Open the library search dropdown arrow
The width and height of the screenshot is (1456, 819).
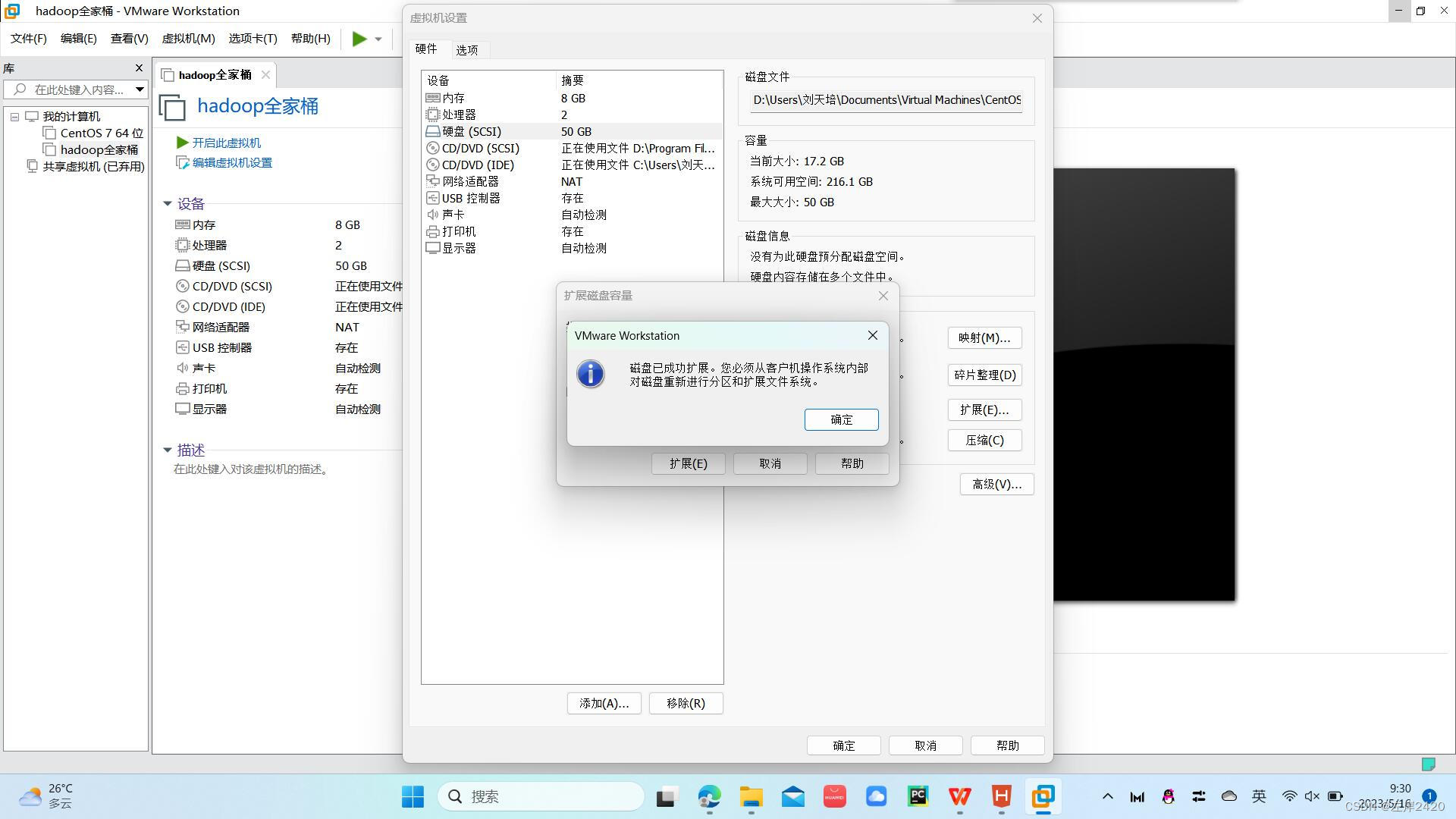tap(140, 89)
